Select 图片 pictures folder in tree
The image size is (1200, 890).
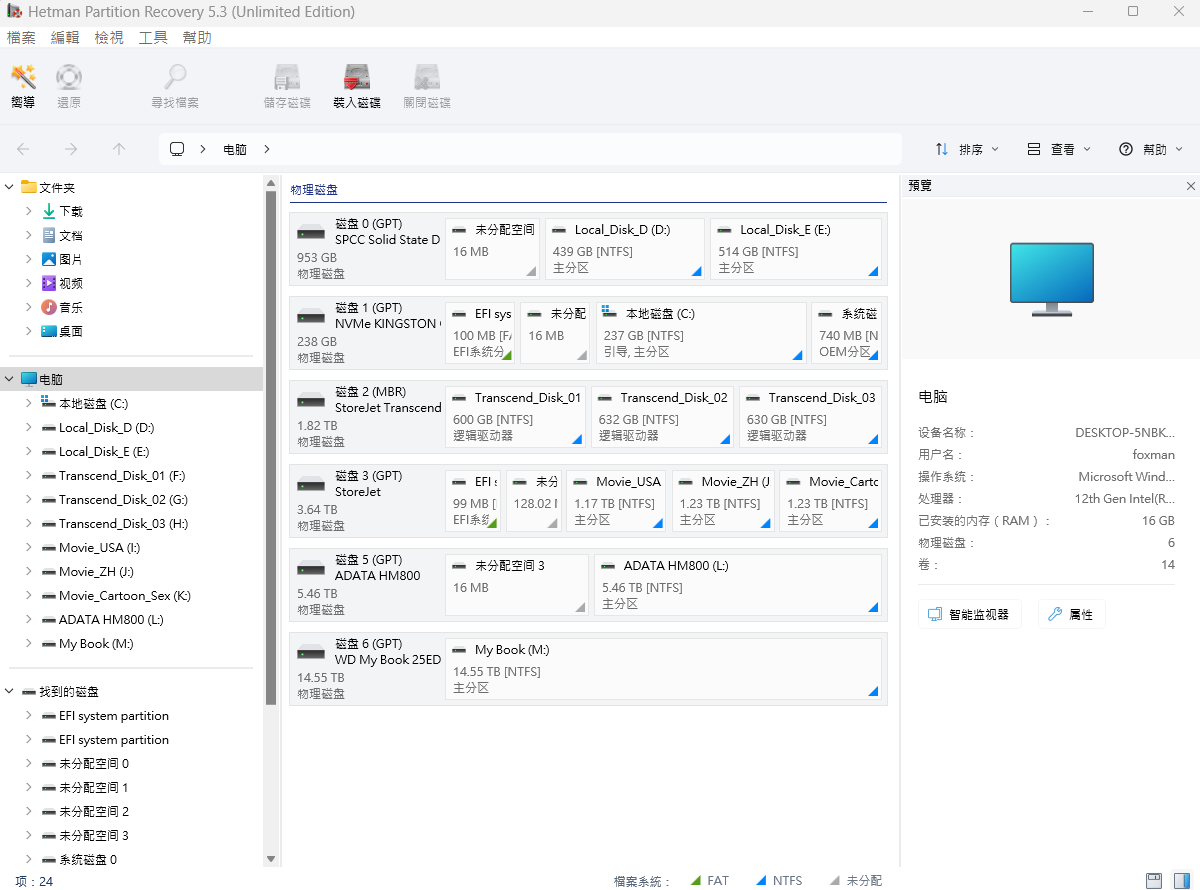coord(71,260)
